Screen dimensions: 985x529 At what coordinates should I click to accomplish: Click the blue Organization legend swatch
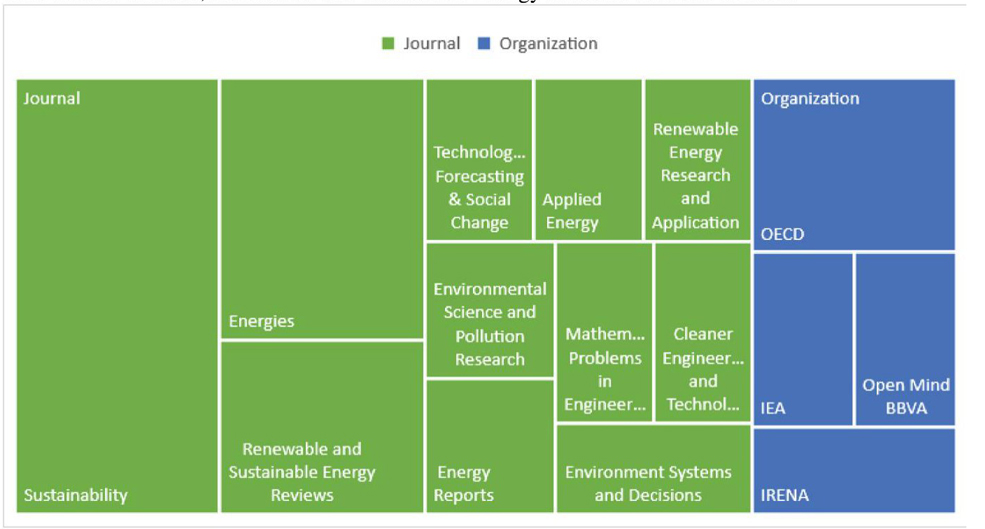tap(485, 44)
